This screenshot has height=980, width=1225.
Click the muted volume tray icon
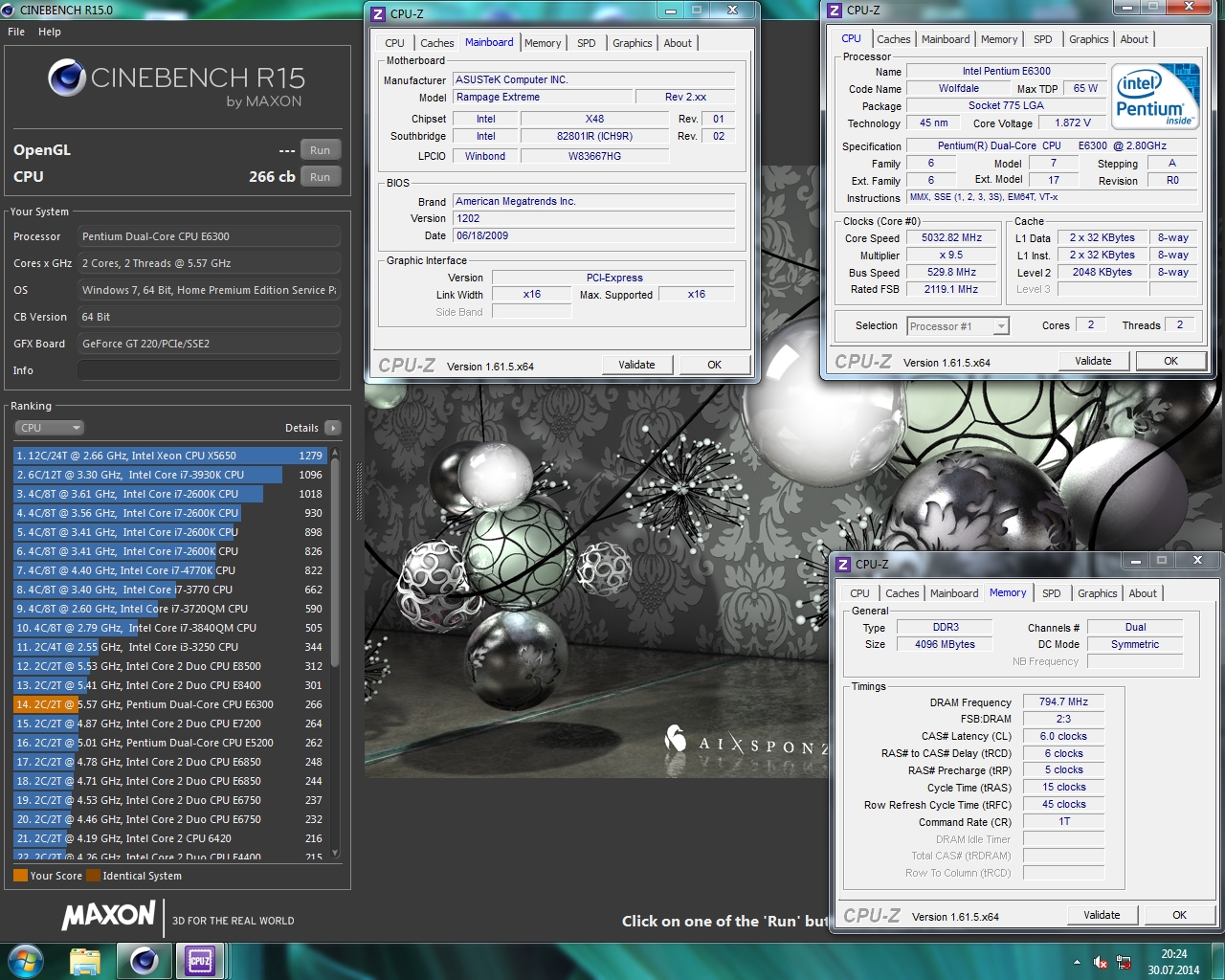pos(1101,962)
